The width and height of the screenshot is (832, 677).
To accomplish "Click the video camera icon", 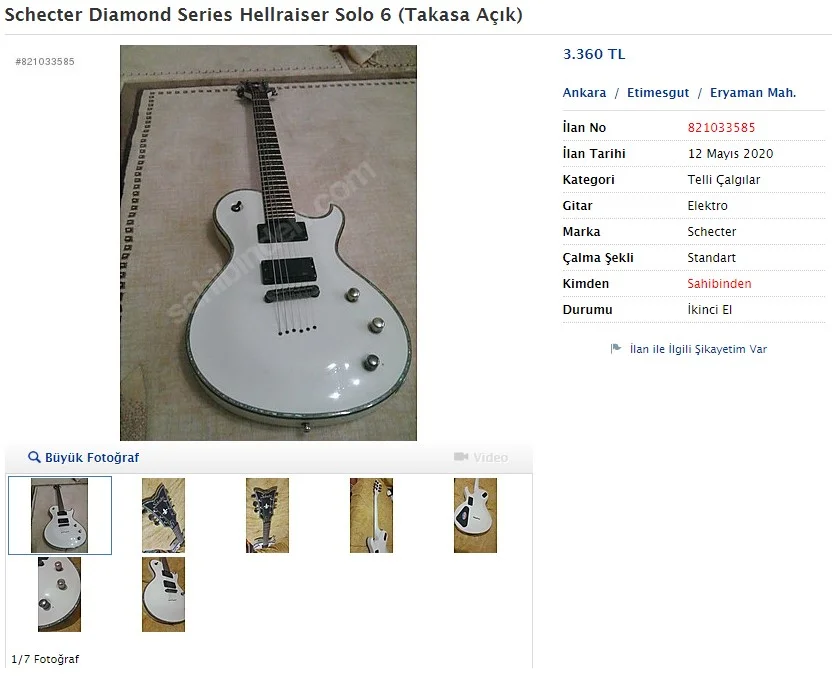I will pyautogui.click(x=461, y=457).
